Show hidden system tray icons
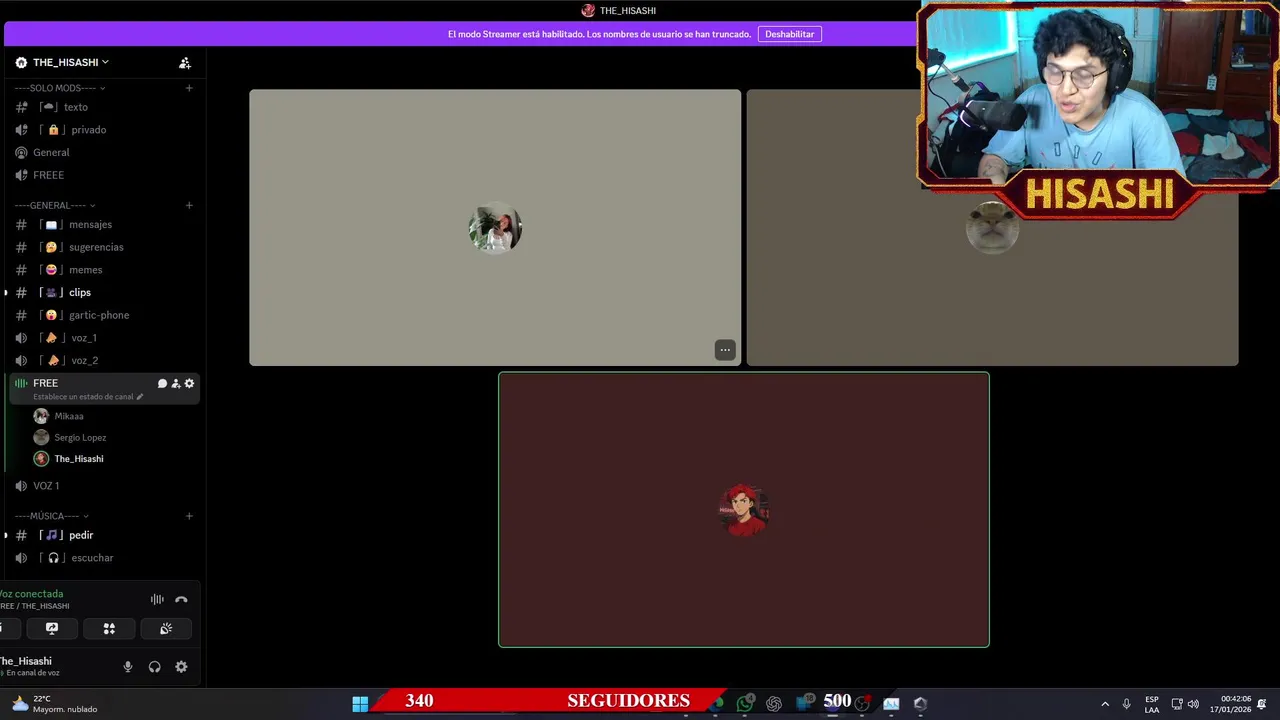 (x=1105, y=704)
